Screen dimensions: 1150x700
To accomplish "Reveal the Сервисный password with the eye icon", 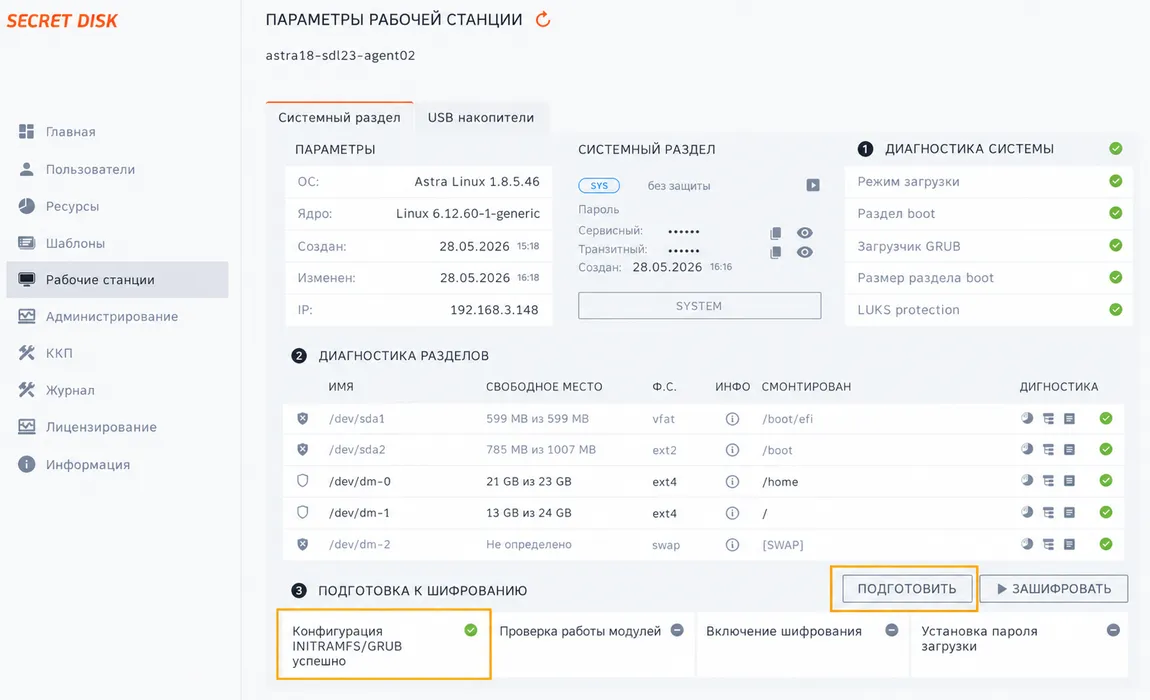I will tap(805, 233).
